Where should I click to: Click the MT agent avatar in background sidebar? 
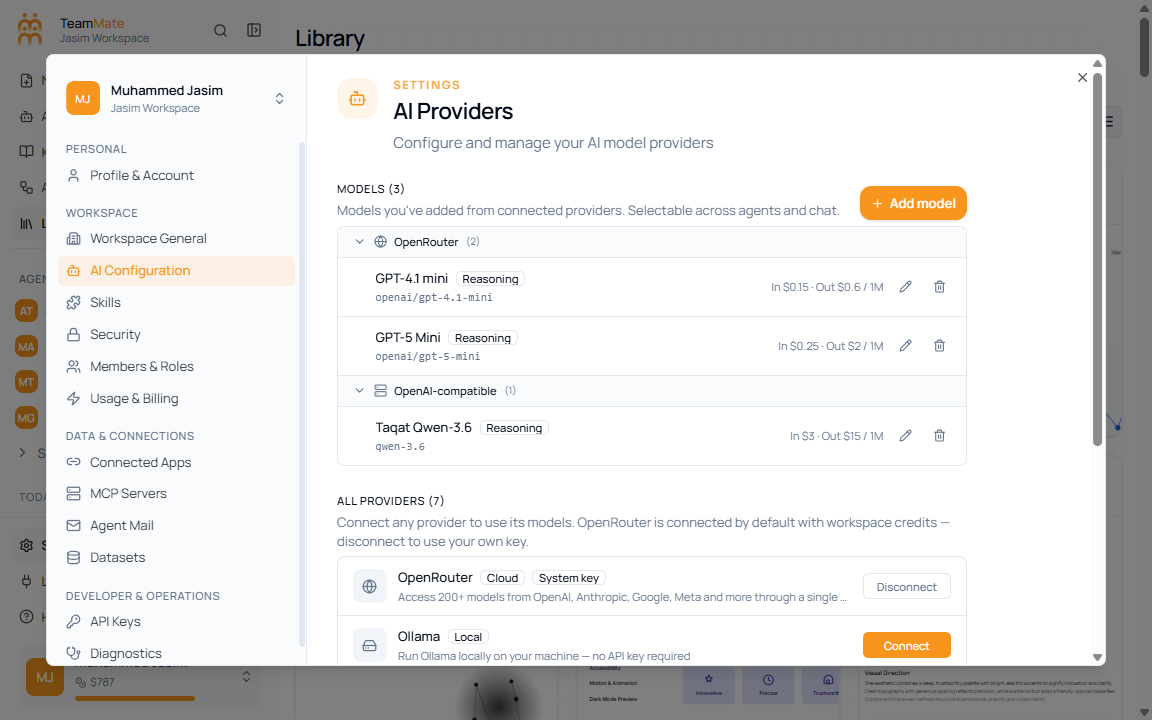click(26, 382)
